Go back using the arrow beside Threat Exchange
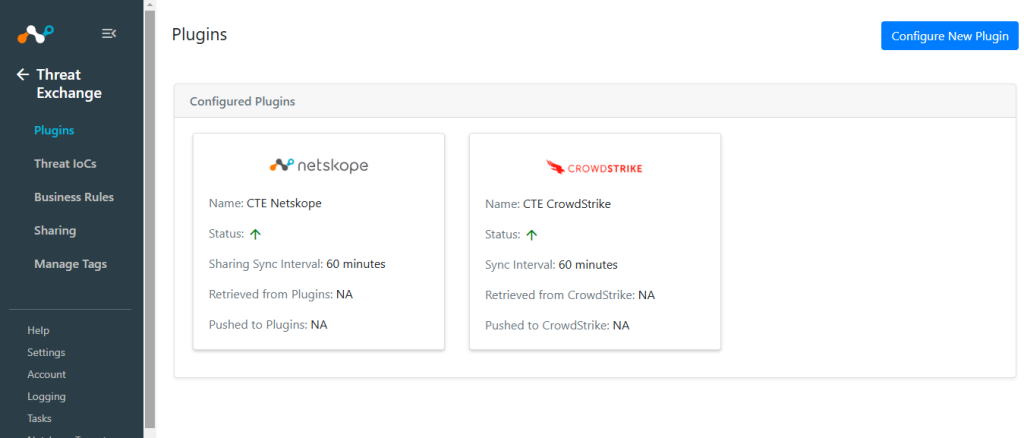Viewport: 1024px width, 438px height. [23, 74]
